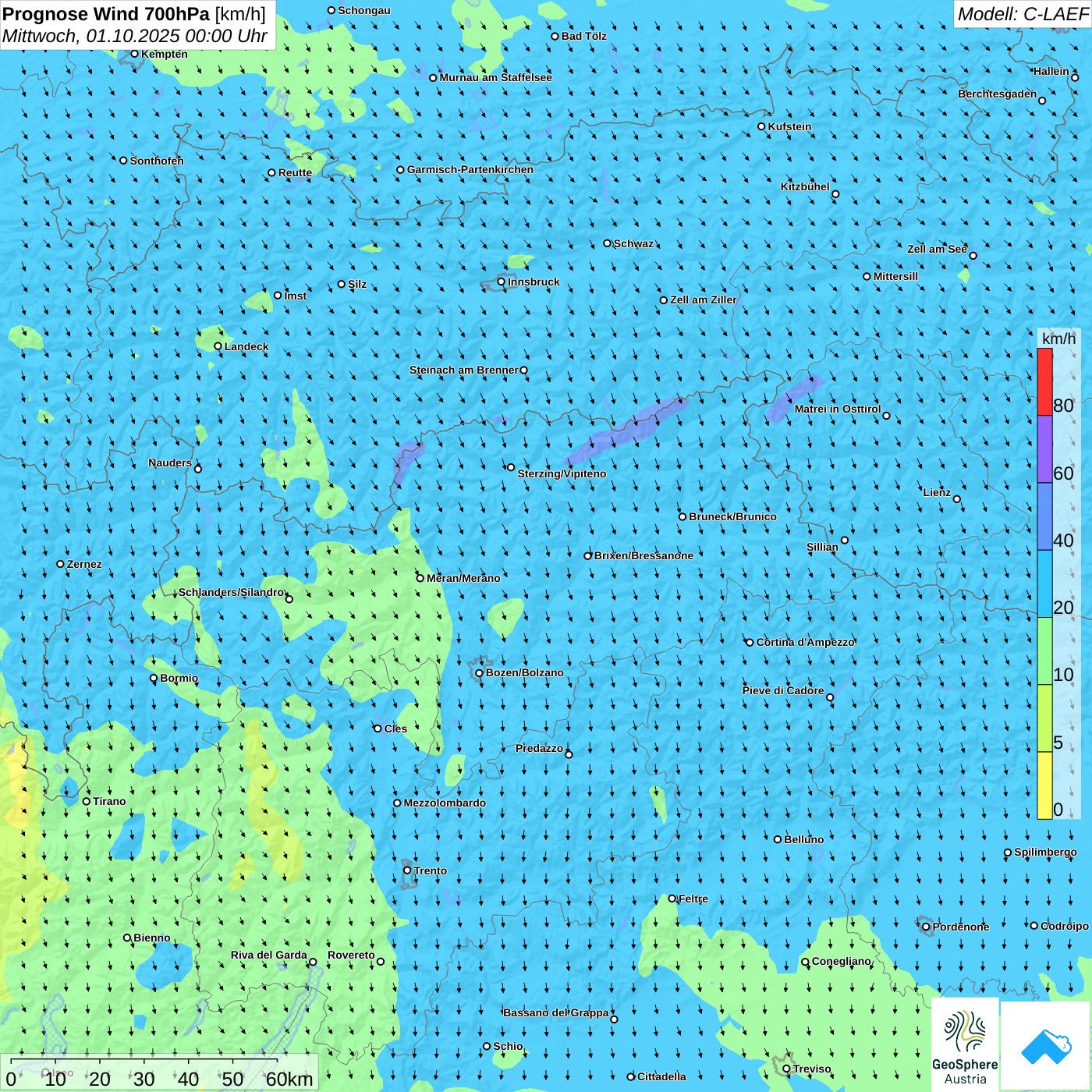
Task: Click the Trento city marker
Action: pos(407,870)
